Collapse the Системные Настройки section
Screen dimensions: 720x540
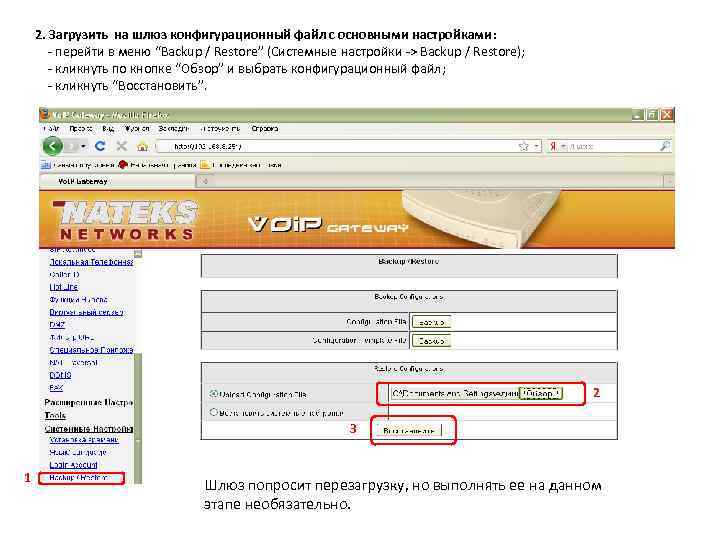coord(89,428)
